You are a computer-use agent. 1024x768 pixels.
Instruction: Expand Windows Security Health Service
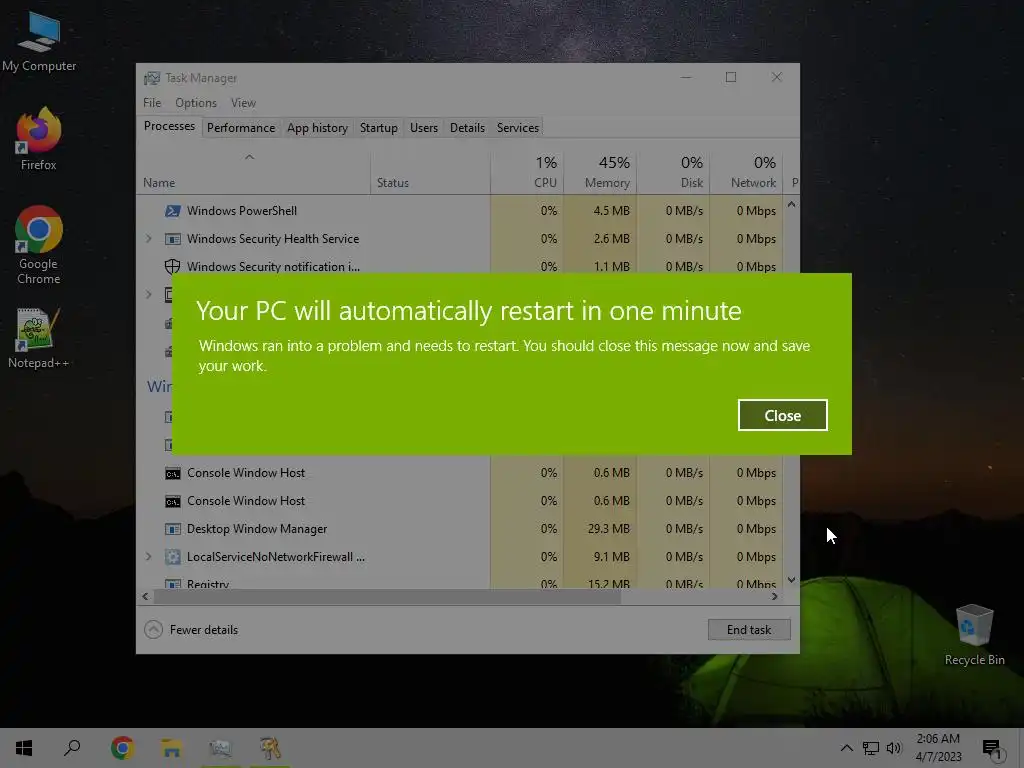(x=148, y=238)
